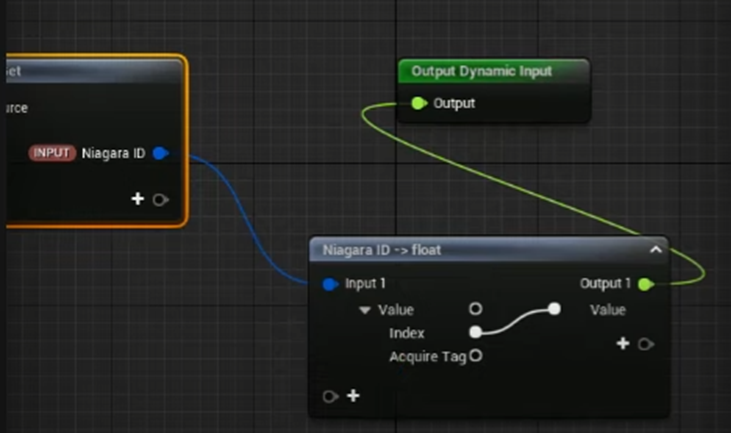731x433 pixels.
Task: Click the blue Niagara ID output pin
Action: point(160,153)
